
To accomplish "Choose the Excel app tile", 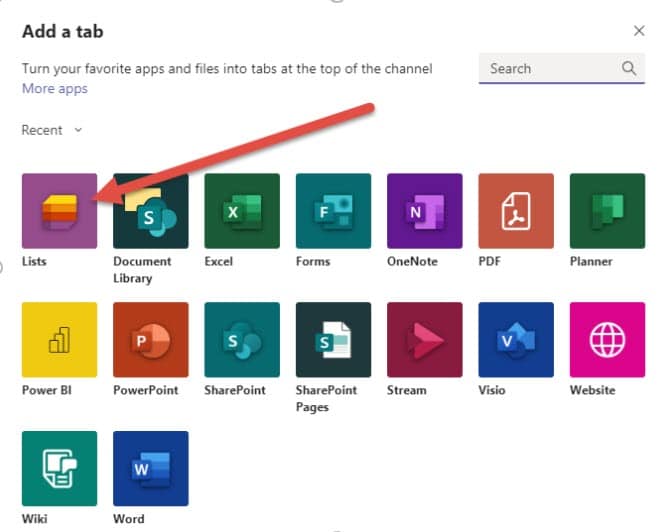I will tap(242, 211).
